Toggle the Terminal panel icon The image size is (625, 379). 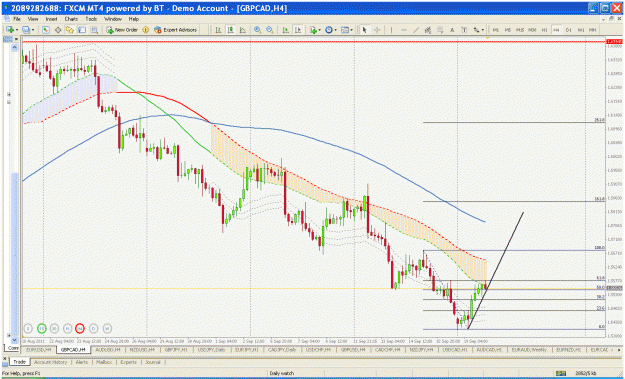point(82,30)
